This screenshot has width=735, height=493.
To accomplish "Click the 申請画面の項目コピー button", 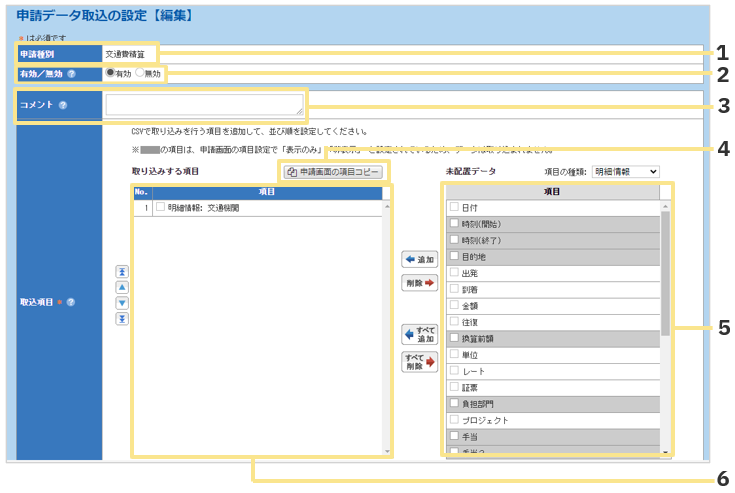I will [x=333, y=173].
